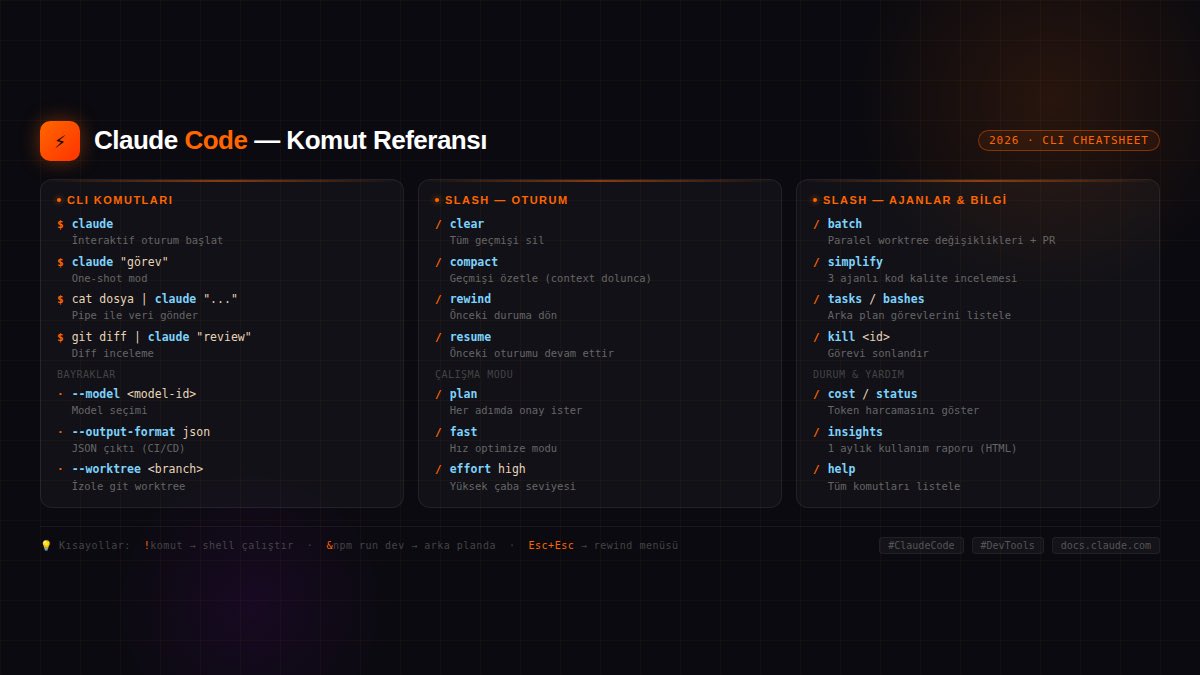This screenshot has width=1200, height=675.
Task: Click "Geçmişi özetle (context dolunca)" description
Action: point(550,279)
